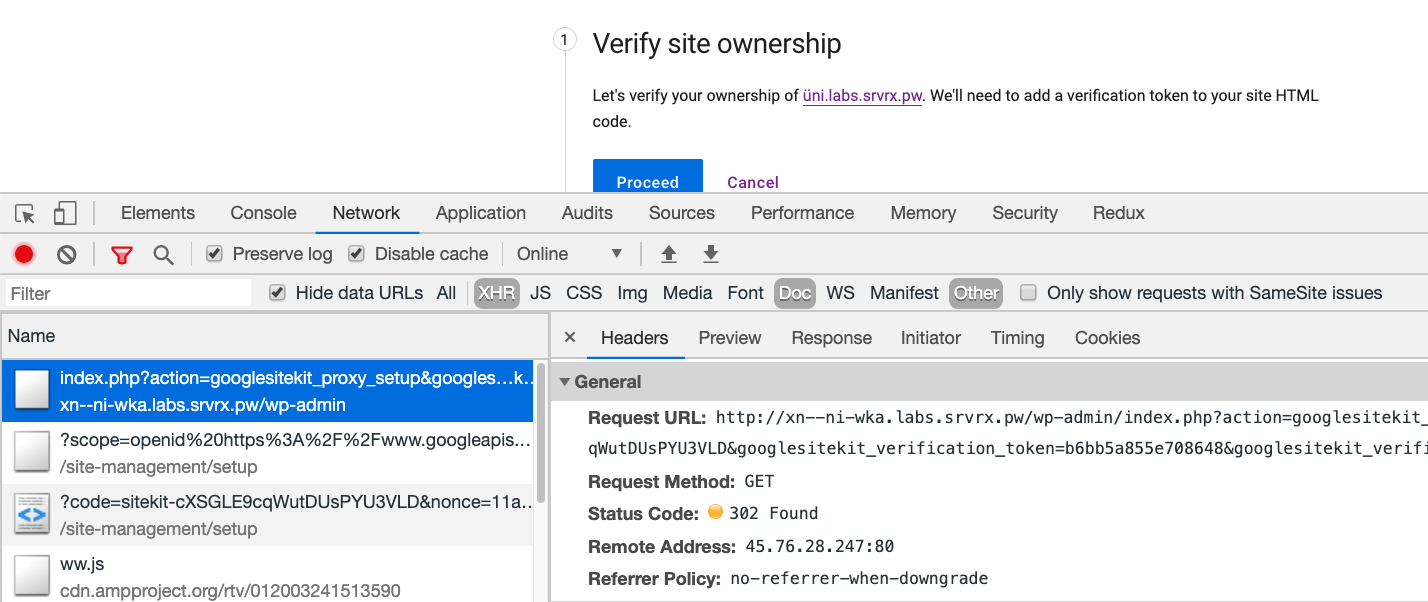Select the ?scope=openid request row
This screenshot has width=1428, height=602.
pos(268,453)
